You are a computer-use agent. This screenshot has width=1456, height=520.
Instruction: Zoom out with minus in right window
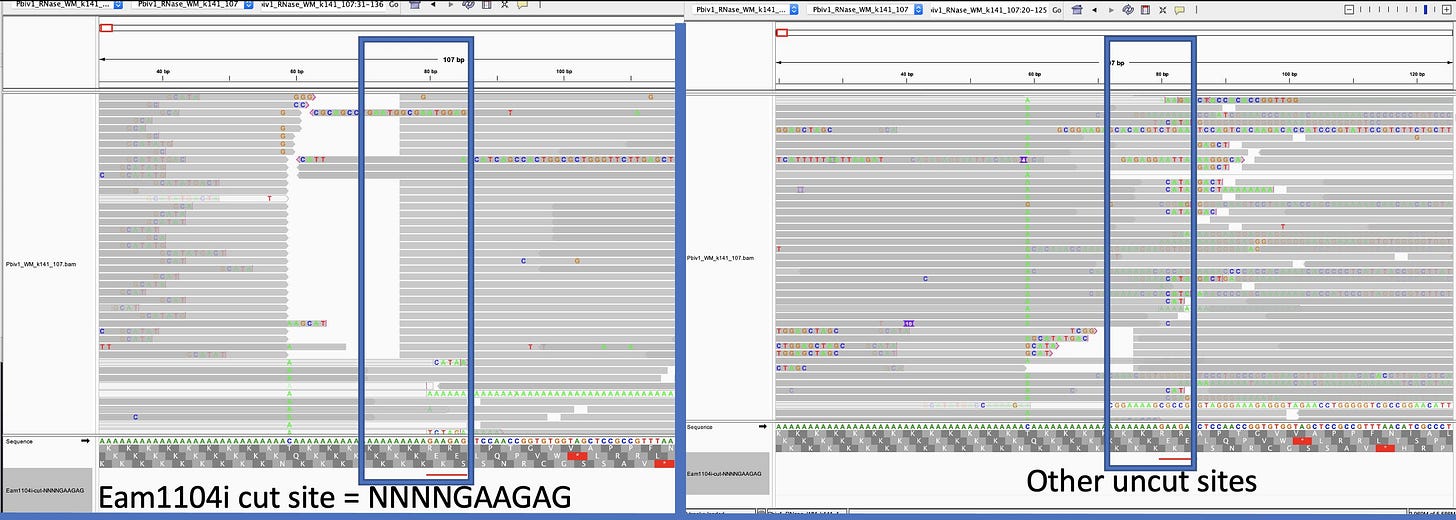(x=1349, y=9)
